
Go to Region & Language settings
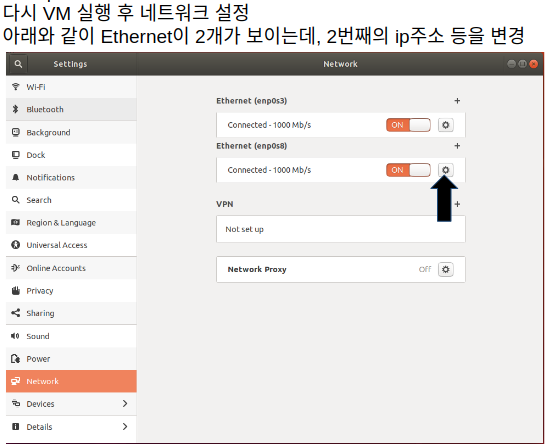pos(71,222)
